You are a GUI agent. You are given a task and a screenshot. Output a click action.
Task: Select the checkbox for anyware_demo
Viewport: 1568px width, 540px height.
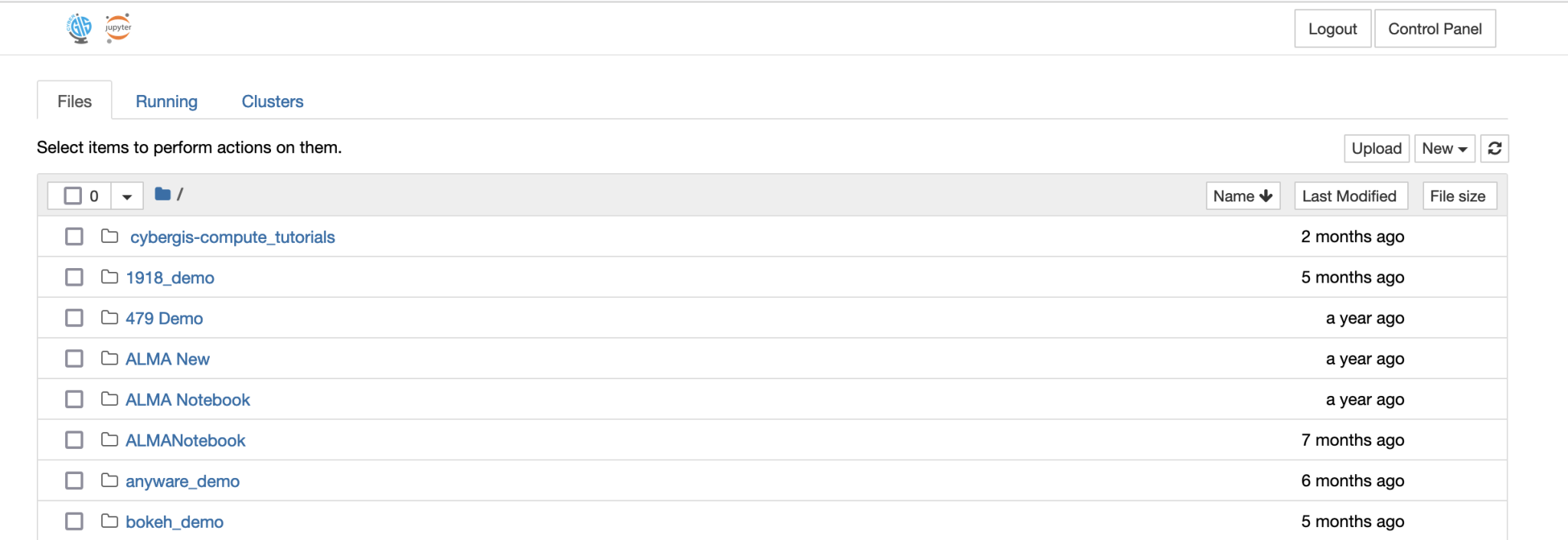[x=73, y=480]
